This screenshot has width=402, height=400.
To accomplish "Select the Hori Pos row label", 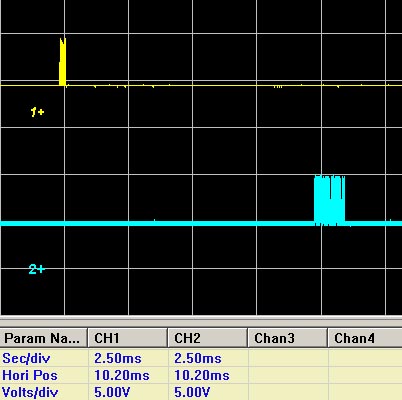I will 30,375.
